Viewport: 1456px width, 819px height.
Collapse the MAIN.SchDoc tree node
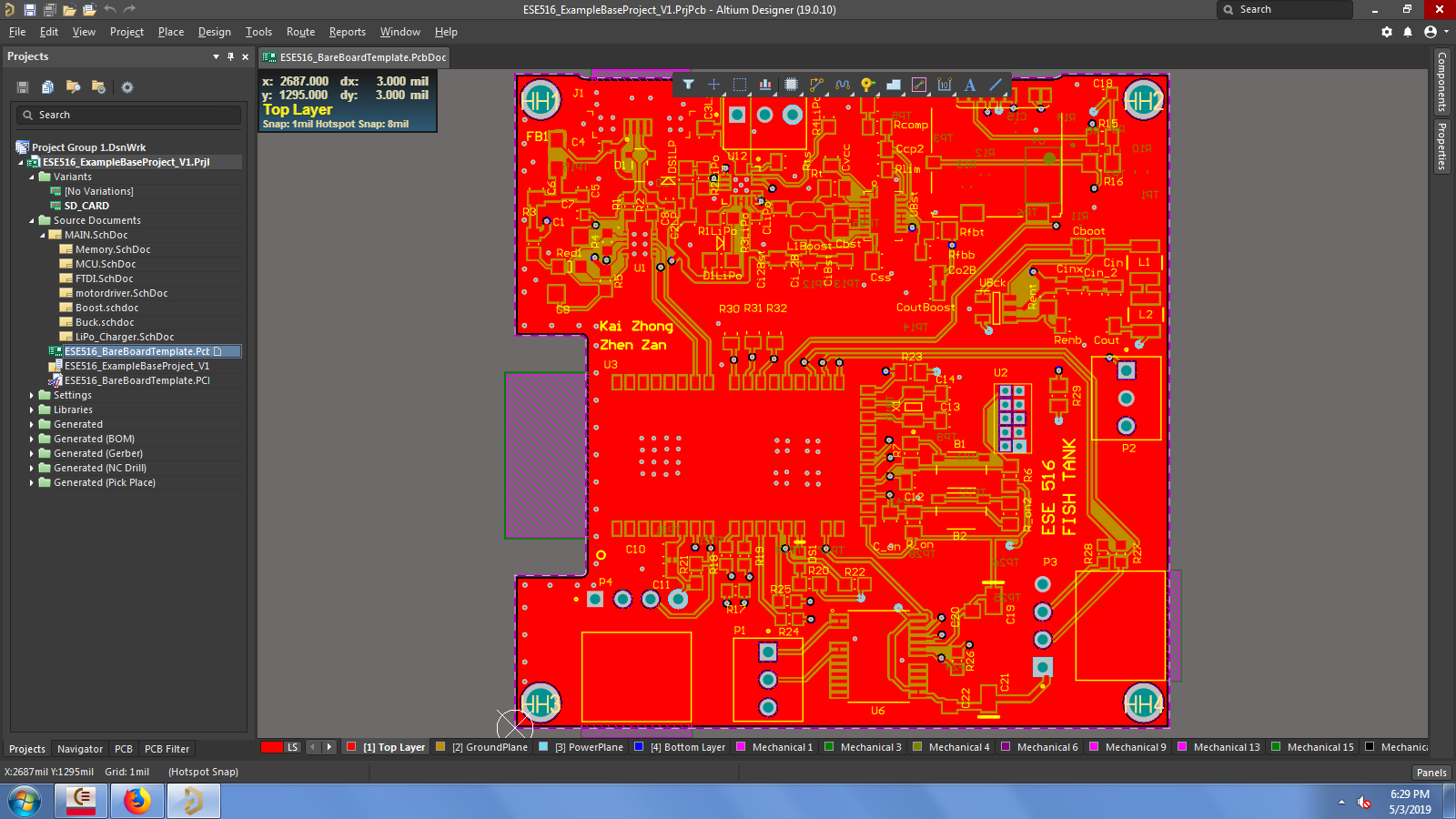43,235
